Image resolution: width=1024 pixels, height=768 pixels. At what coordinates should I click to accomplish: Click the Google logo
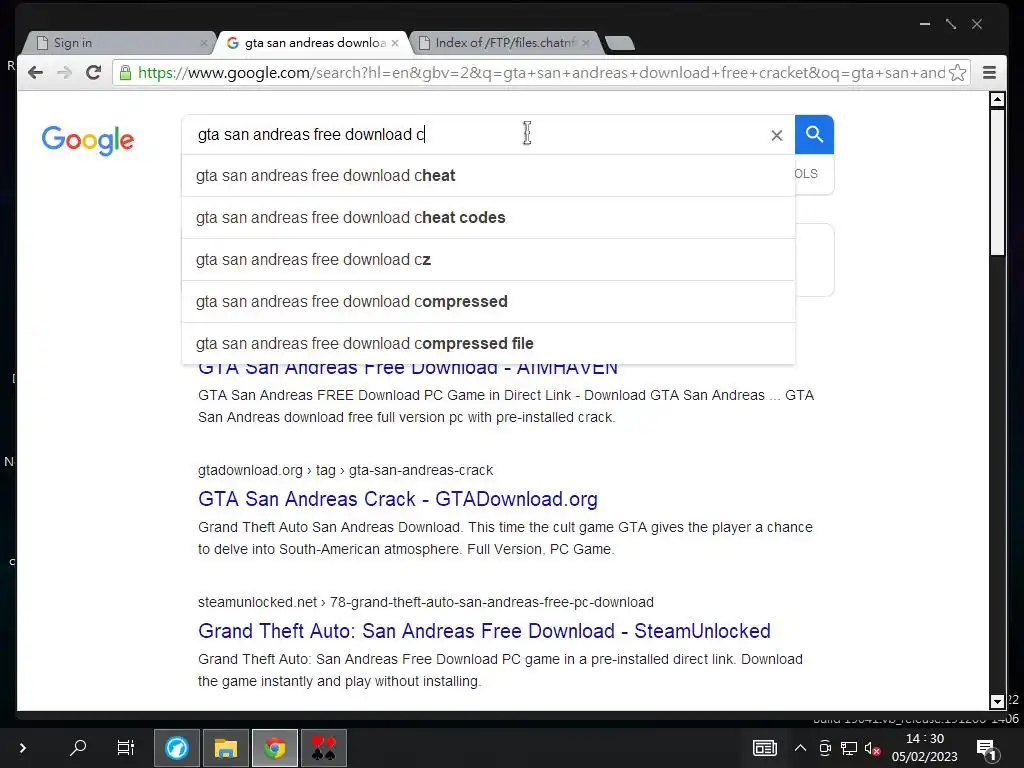tap(88, 140)
